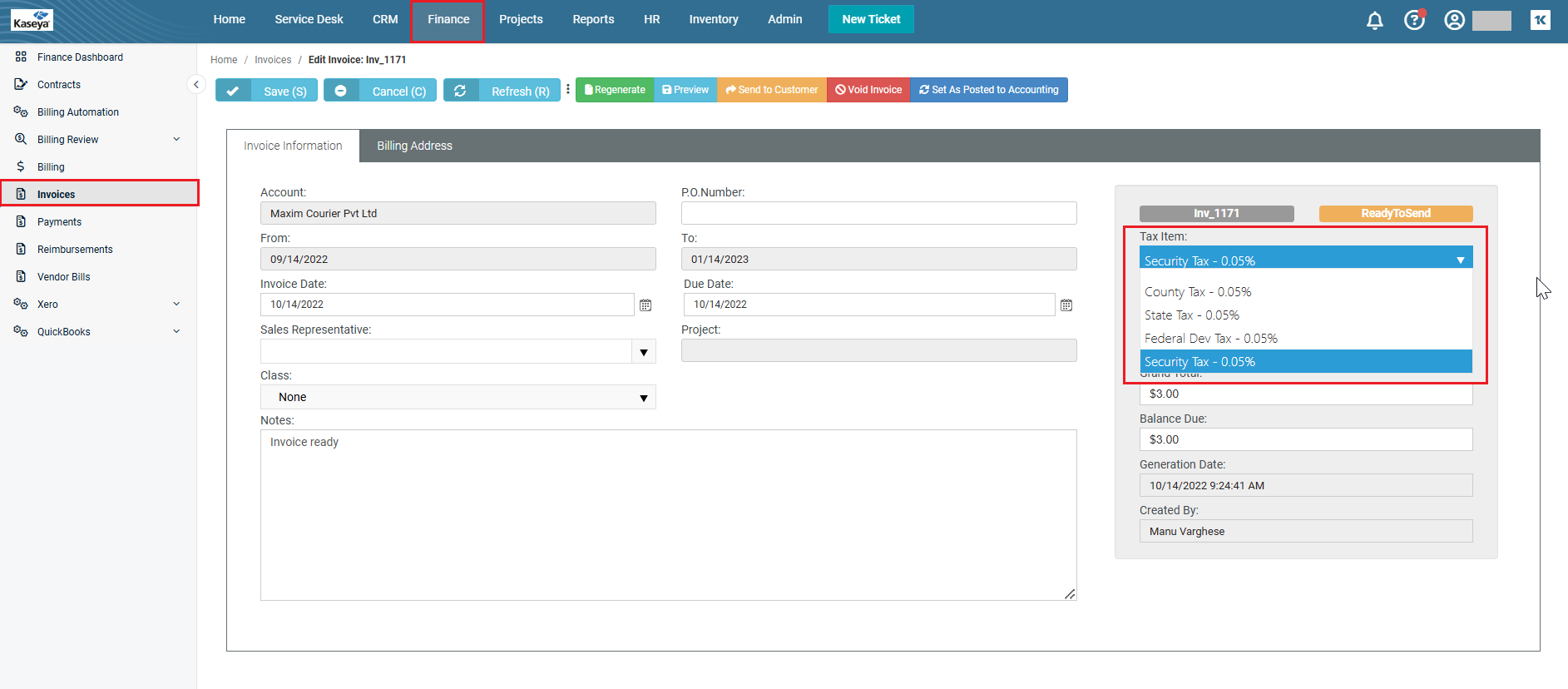Open the Due Date calendar picker
Viewport: 1568px width, 689px height.
click(1066, 305)
